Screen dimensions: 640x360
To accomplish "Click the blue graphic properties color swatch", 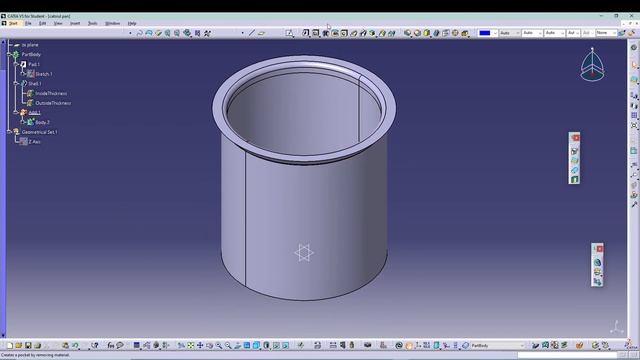I will click(484, 33).
